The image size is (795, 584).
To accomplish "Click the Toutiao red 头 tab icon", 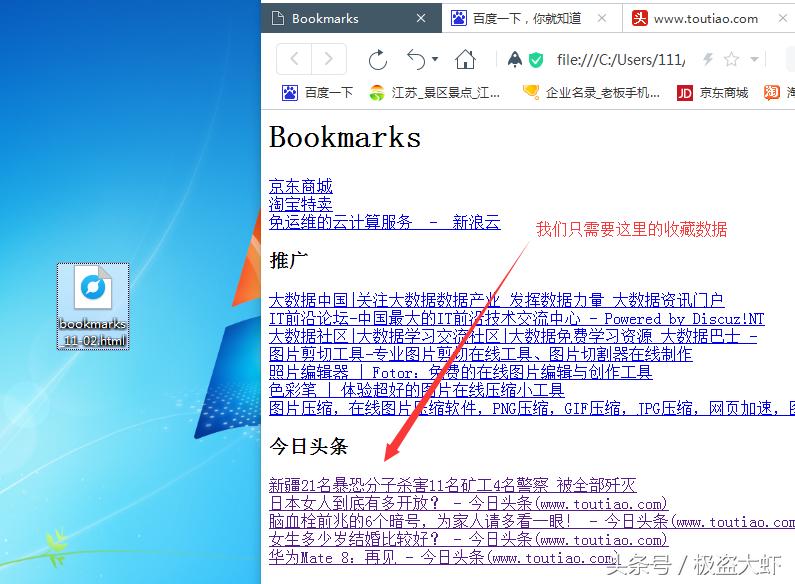I will 639,18.
